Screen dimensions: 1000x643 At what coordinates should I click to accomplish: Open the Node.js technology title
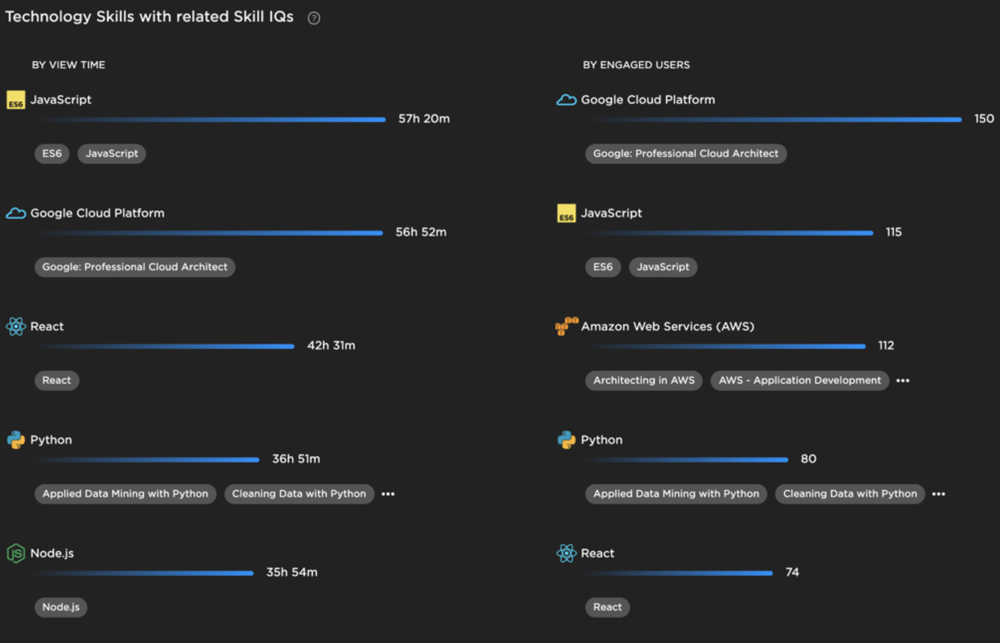point(51,553)
